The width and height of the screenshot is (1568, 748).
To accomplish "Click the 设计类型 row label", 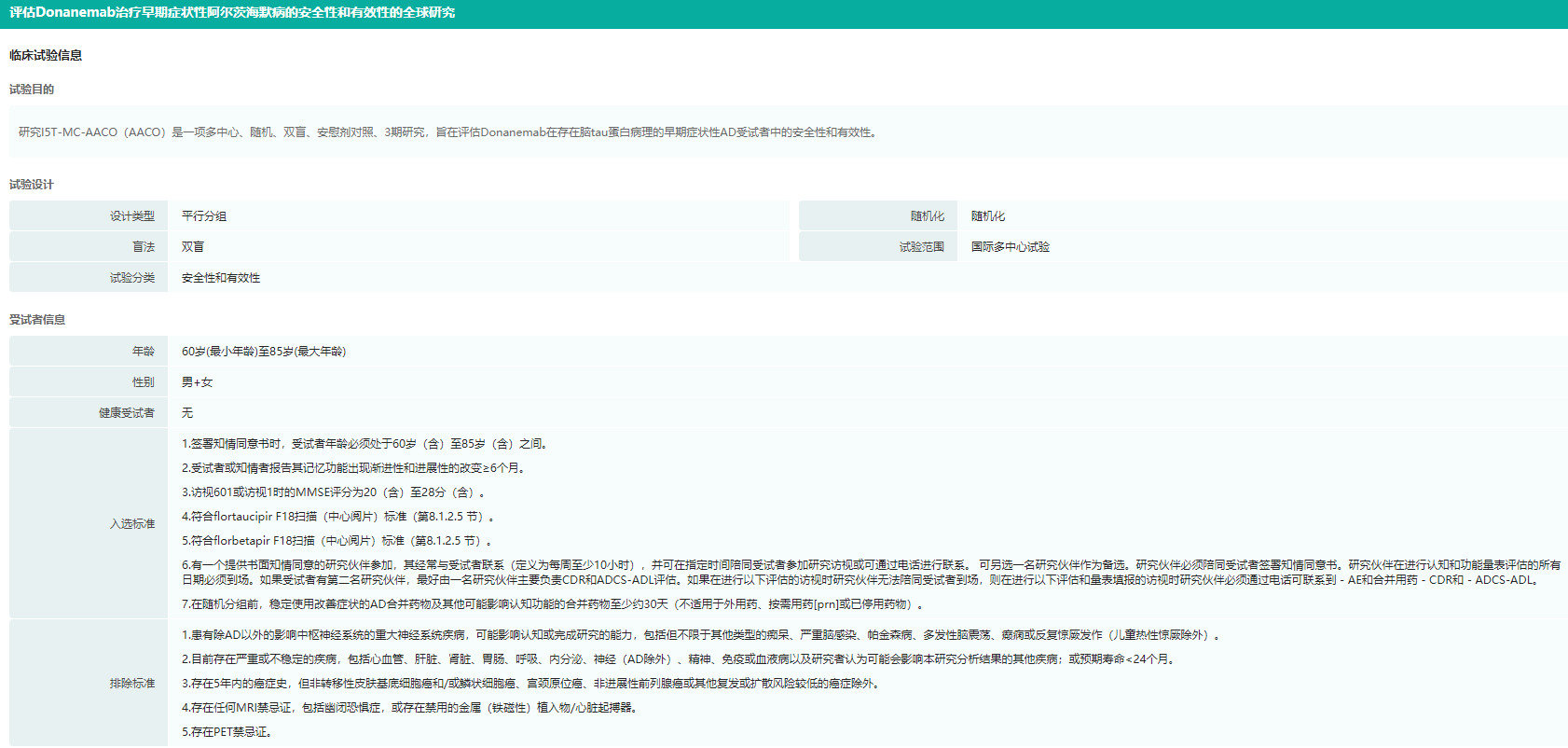I will 131,216.
